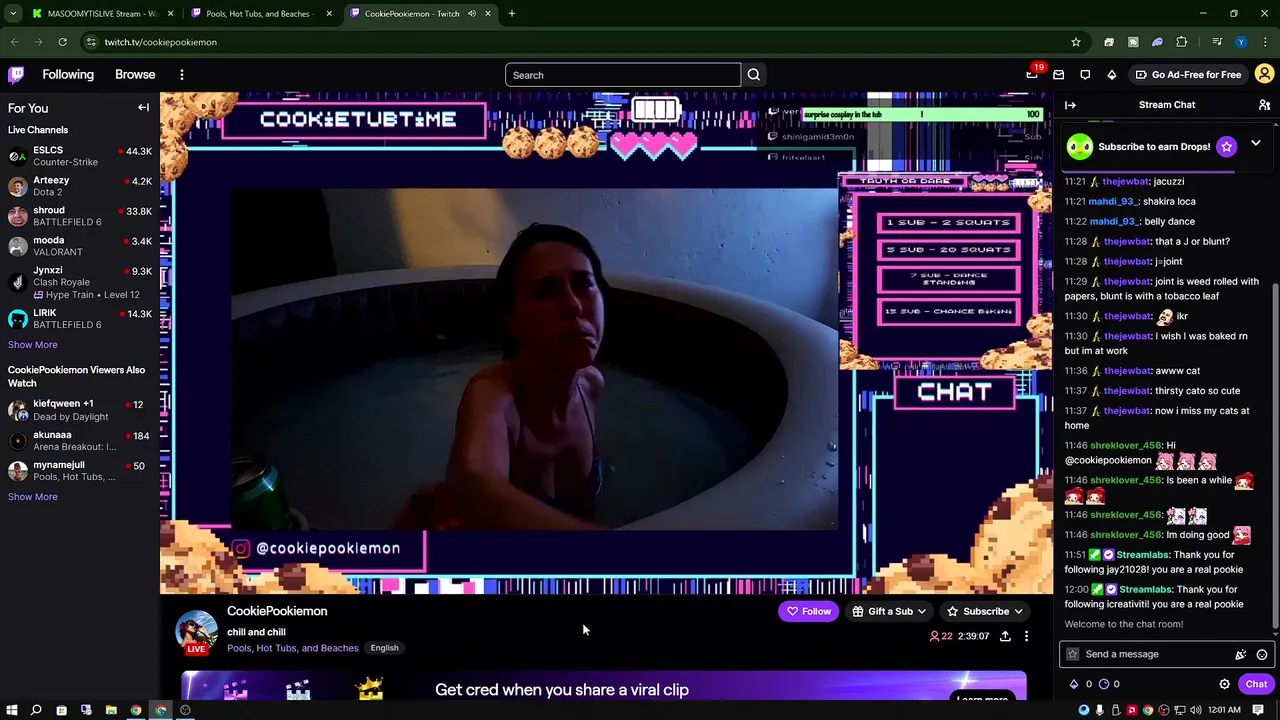
Task: Open the Windows Start menu
Action: click(12, 710)
